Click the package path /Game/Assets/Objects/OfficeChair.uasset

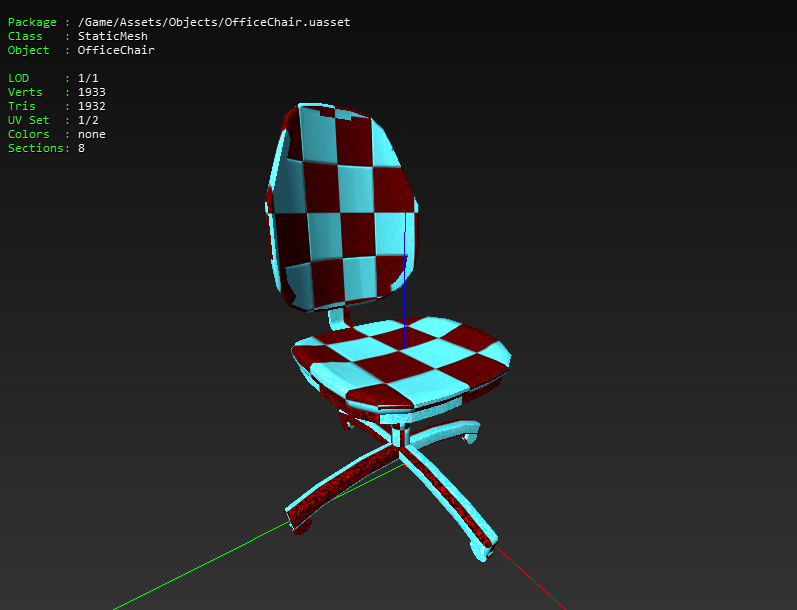point(214,22)
